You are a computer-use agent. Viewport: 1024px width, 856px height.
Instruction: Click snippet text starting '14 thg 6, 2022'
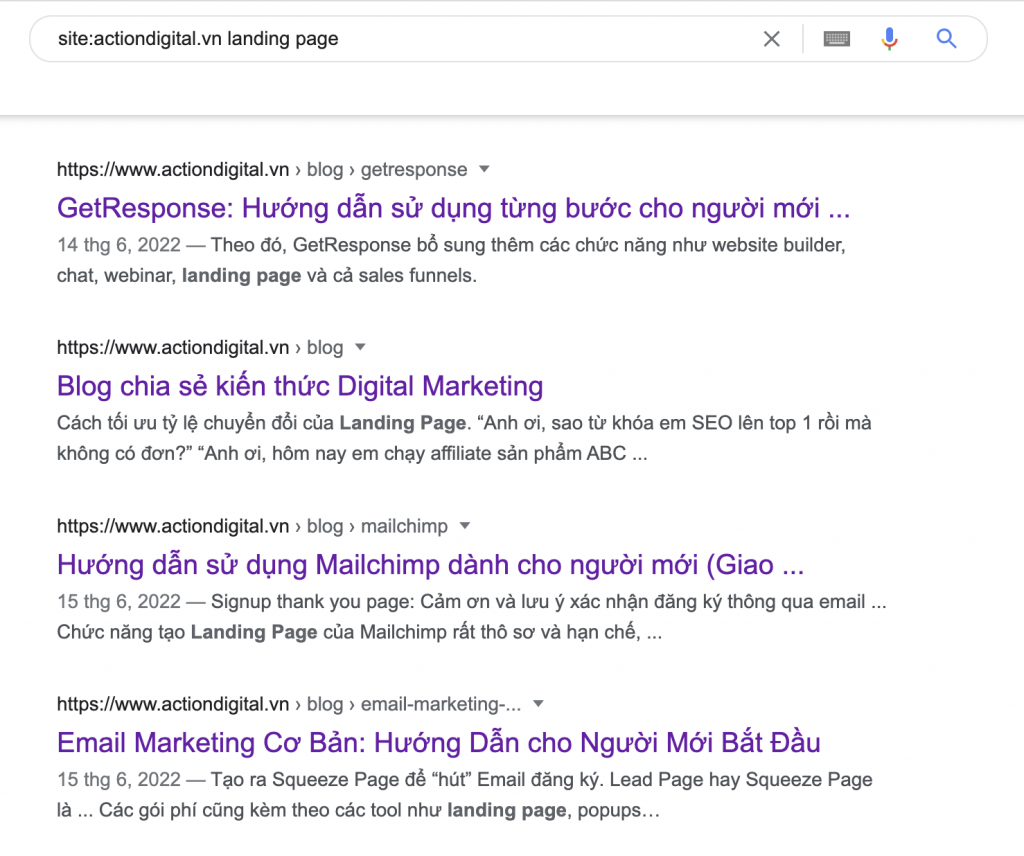[451, 260]
